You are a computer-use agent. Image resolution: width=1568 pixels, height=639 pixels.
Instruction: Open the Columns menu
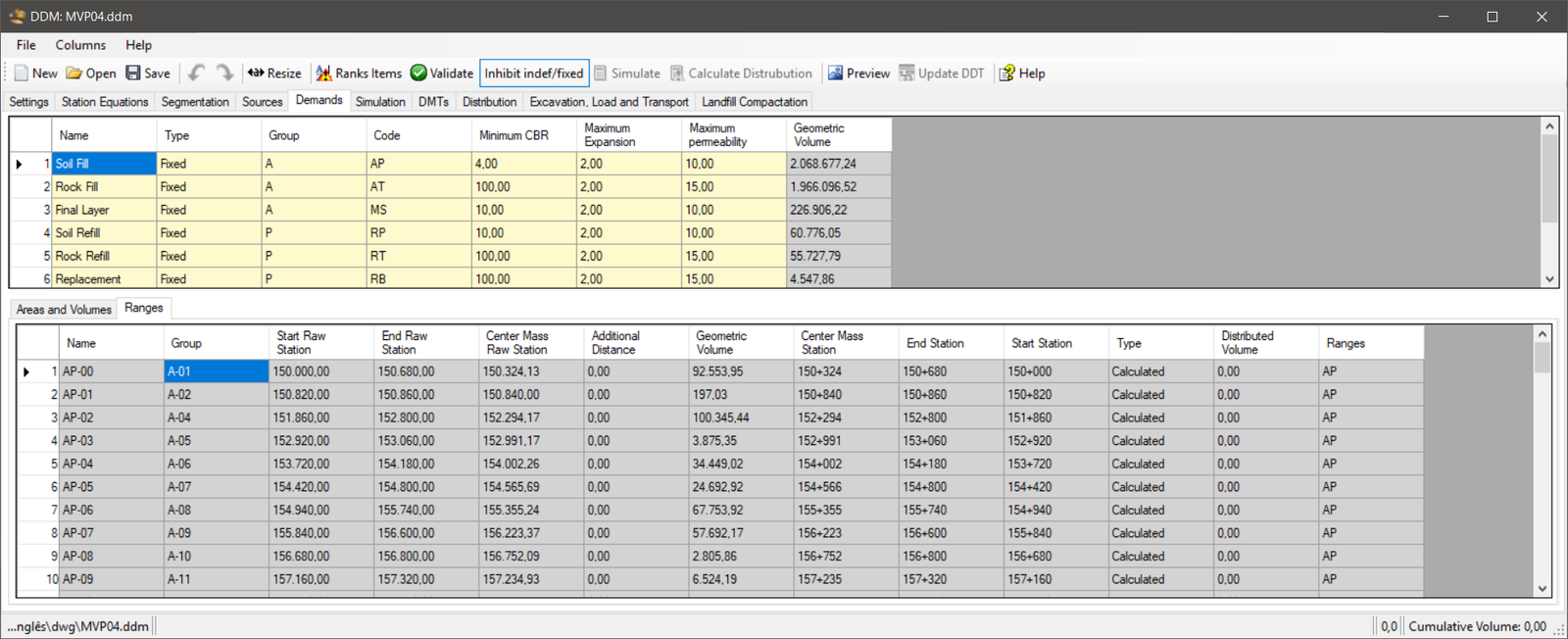pos(80,45)
